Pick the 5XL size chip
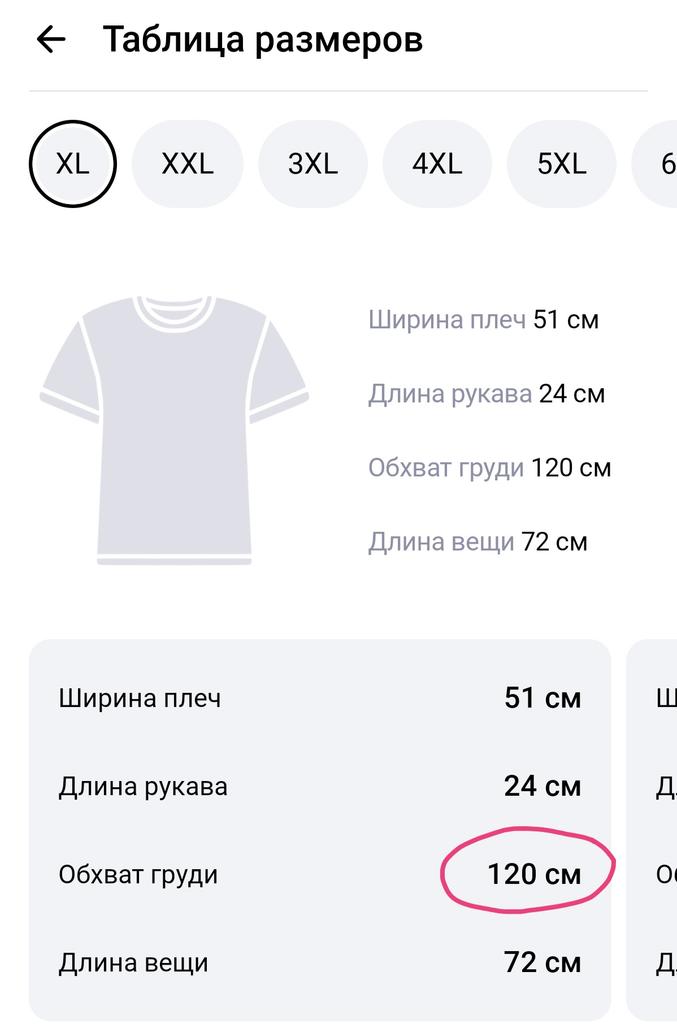Viewport: 677px width, 1024px height. 561,164
